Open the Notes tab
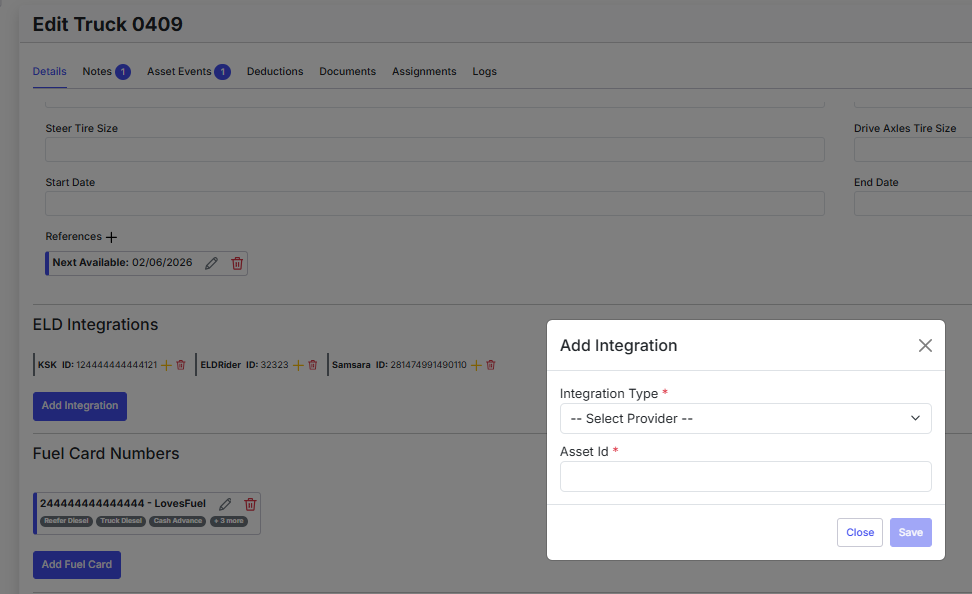This screenshot has height=594, width=972. pos(106,71)
